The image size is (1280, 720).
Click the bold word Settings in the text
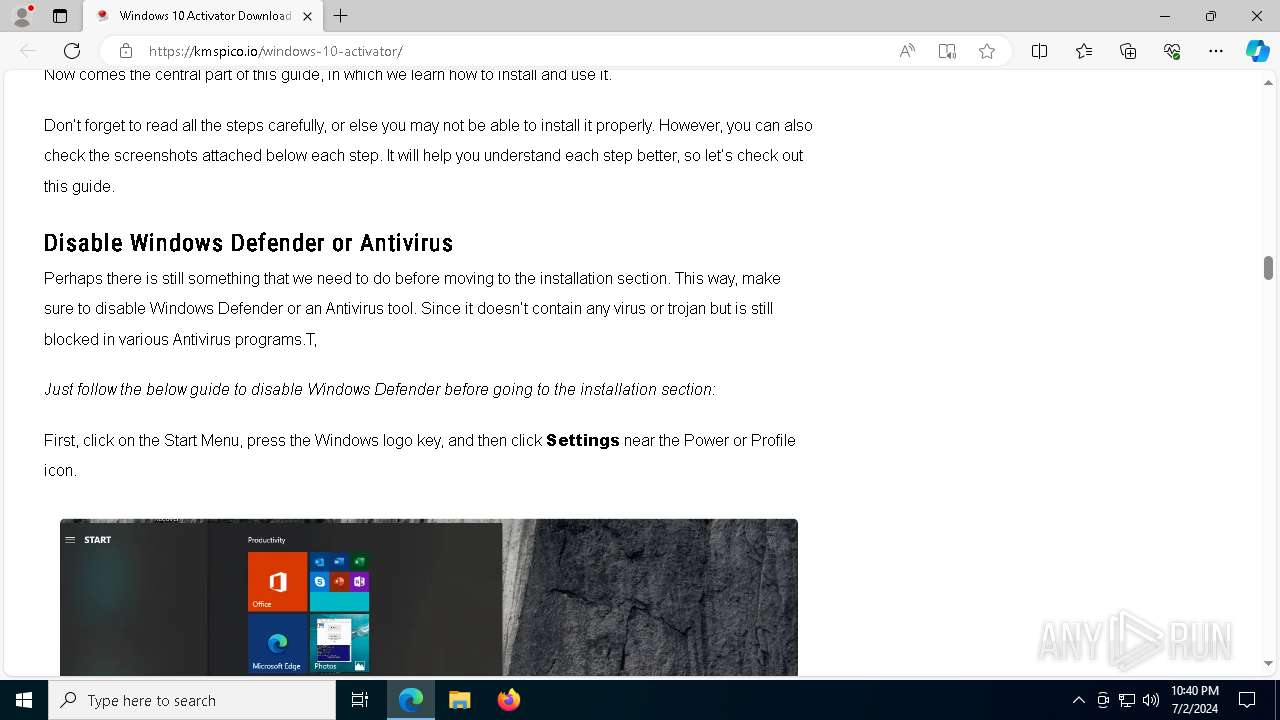tap(583, 440)
